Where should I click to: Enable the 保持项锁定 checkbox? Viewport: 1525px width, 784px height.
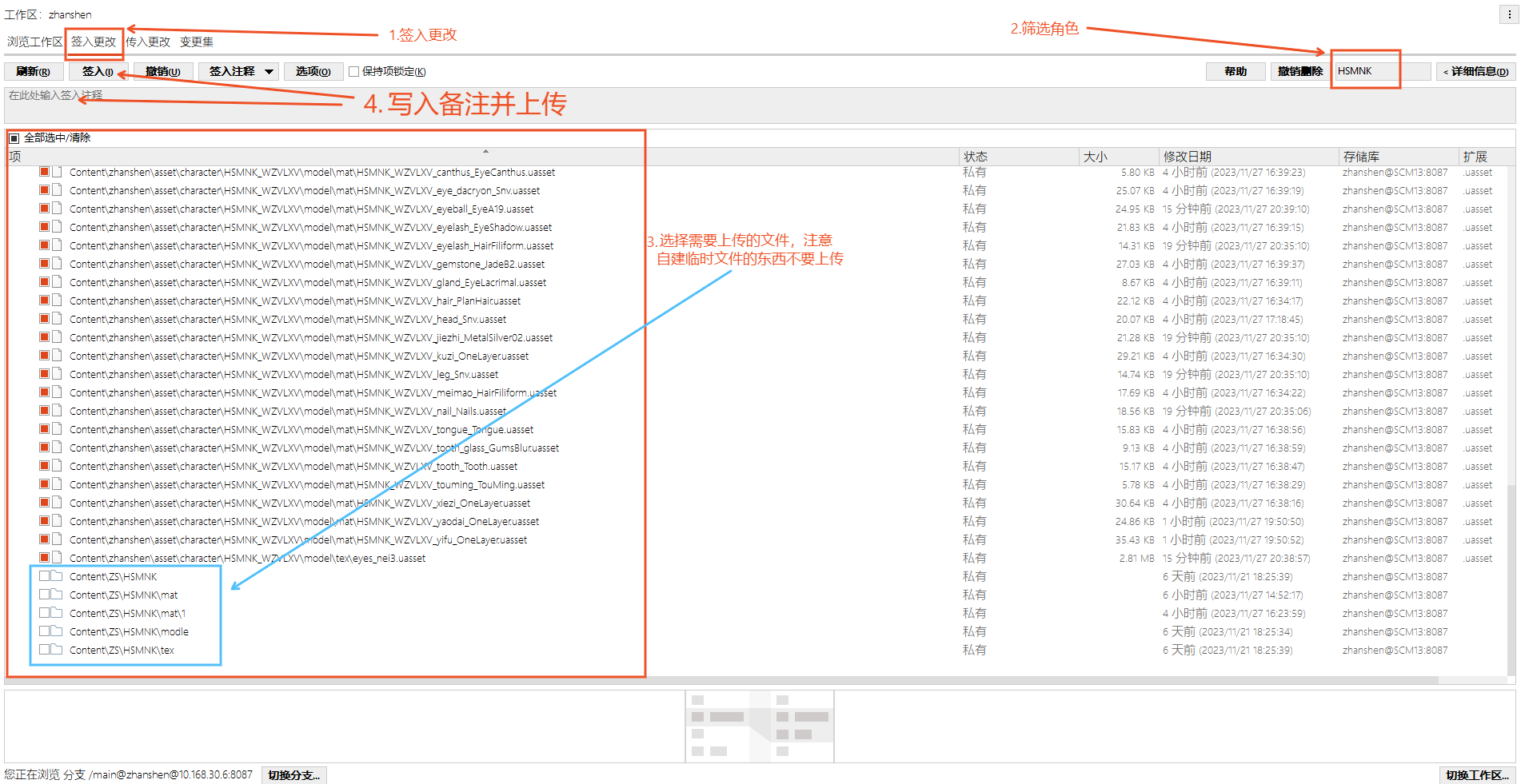click(354, 72)
